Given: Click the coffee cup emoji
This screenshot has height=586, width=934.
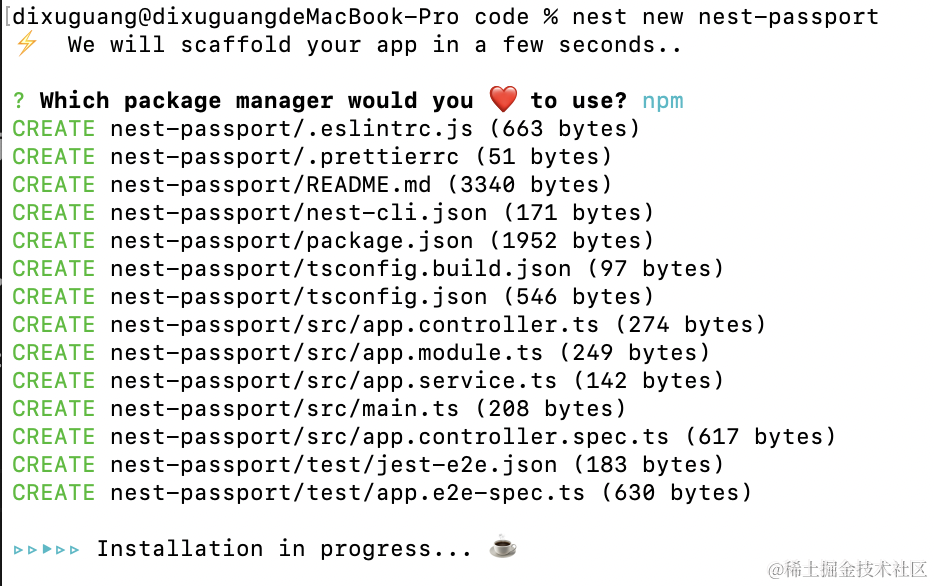Looking at the screenshot, I should [x=503, y=548].
